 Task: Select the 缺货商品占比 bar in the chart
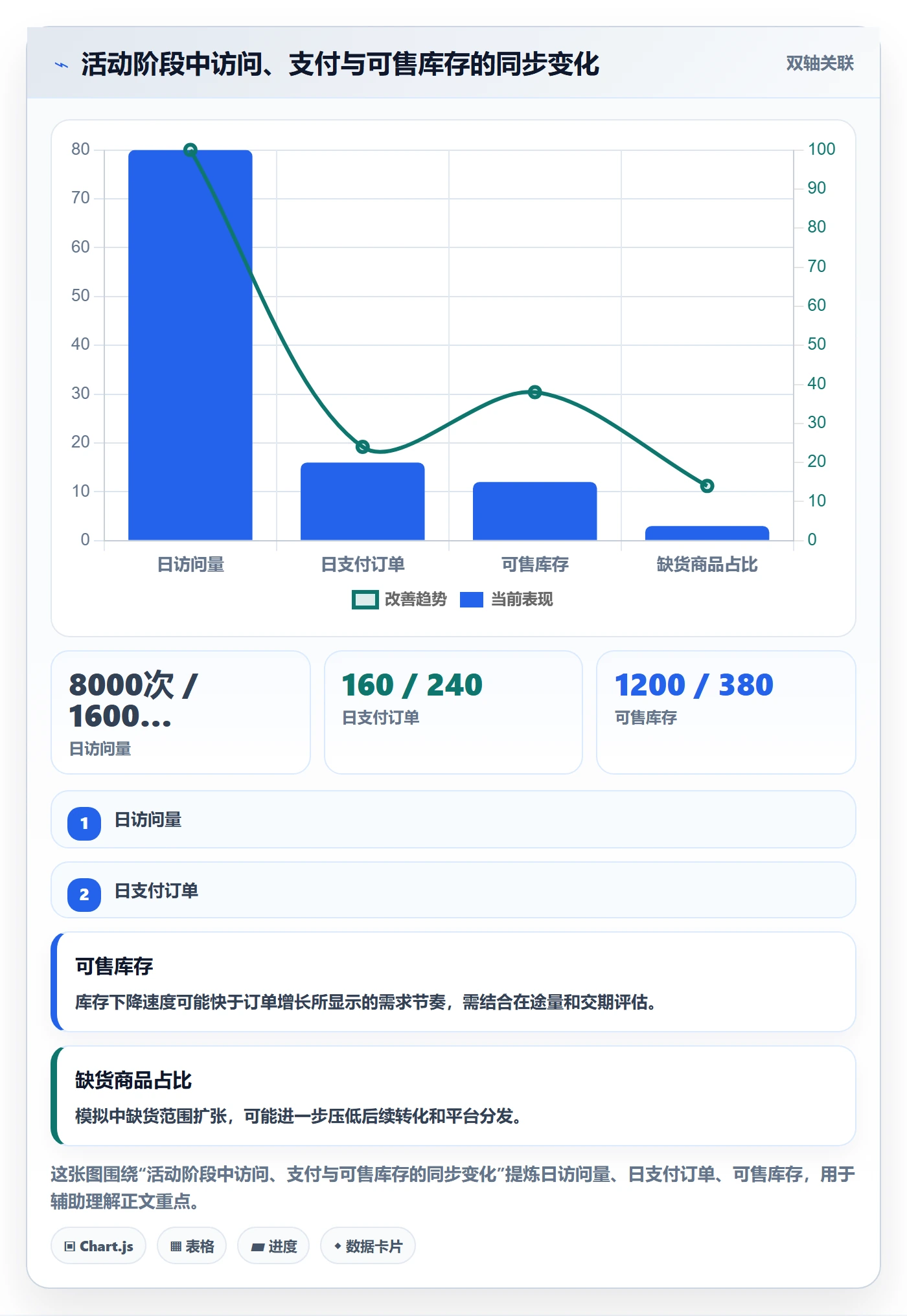pos(707,533)
